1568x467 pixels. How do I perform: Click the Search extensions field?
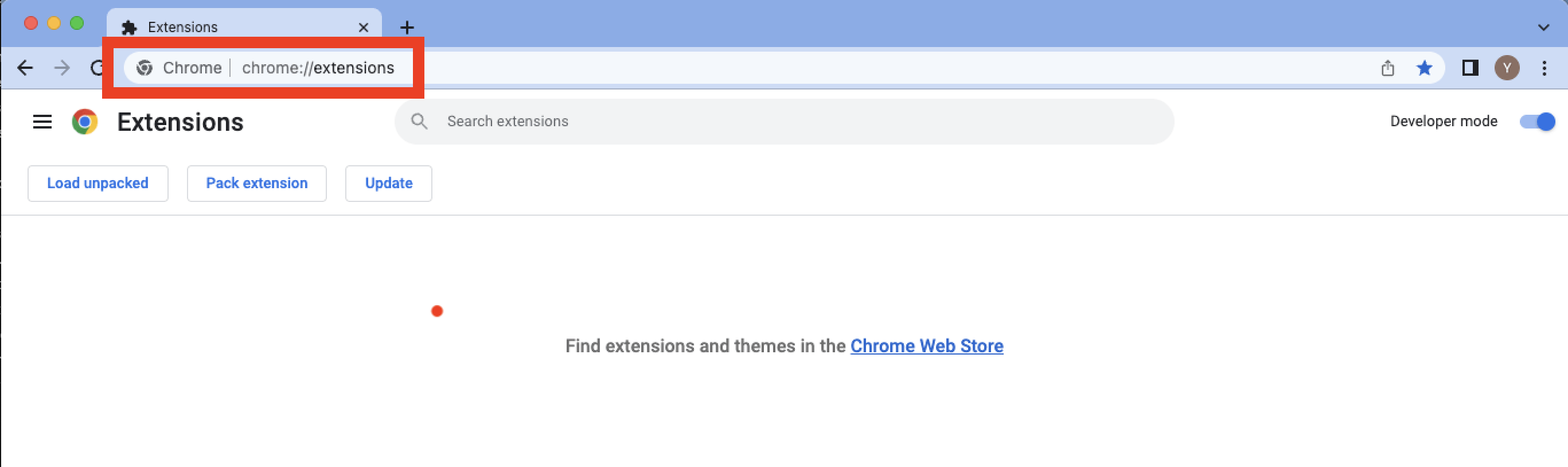pyautogui.click(x=791, y=121)
